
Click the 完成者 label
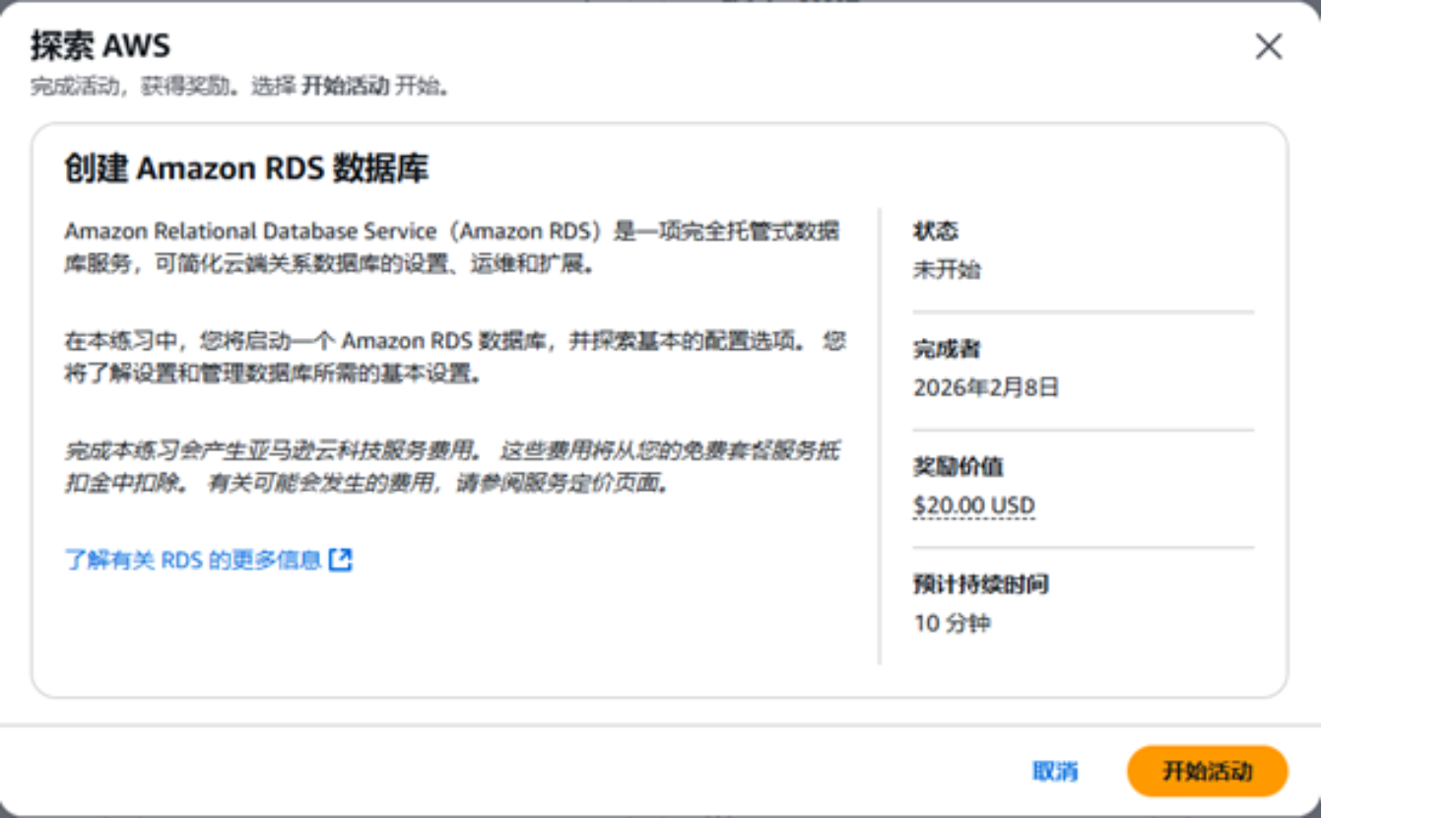coord(946,349)
